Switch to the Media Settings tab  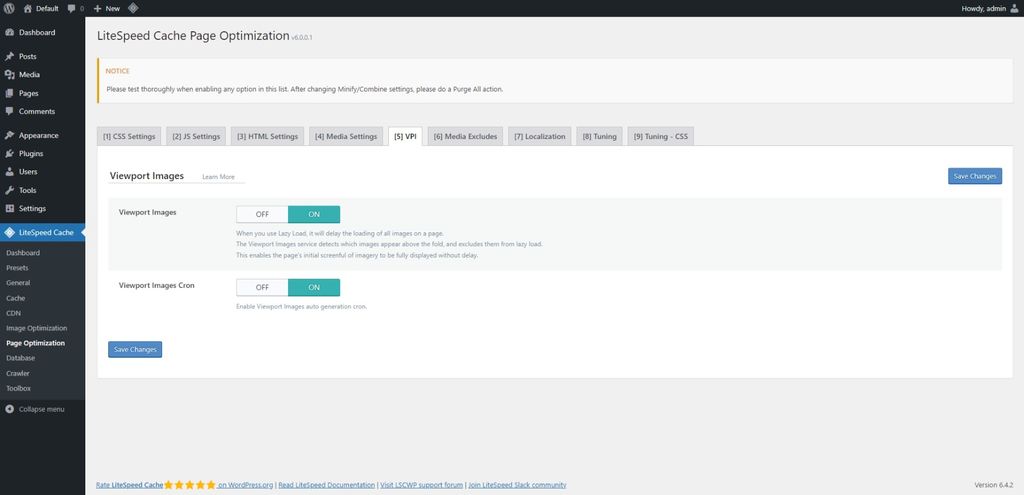[346, 136]
